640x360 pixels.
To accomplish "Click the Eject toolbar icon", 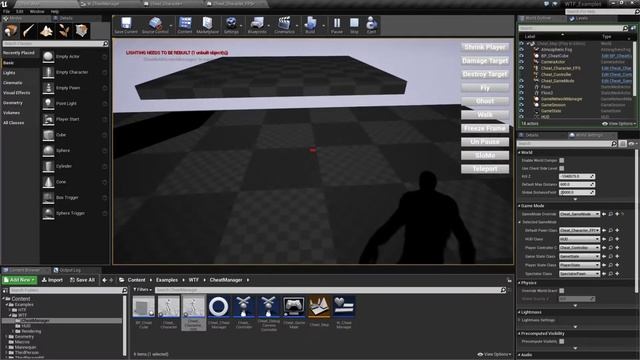I will [x=371, y=25].
